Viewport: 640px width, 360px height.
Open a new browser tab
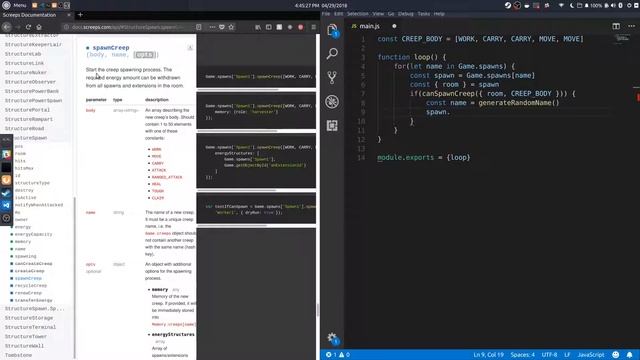80,15
